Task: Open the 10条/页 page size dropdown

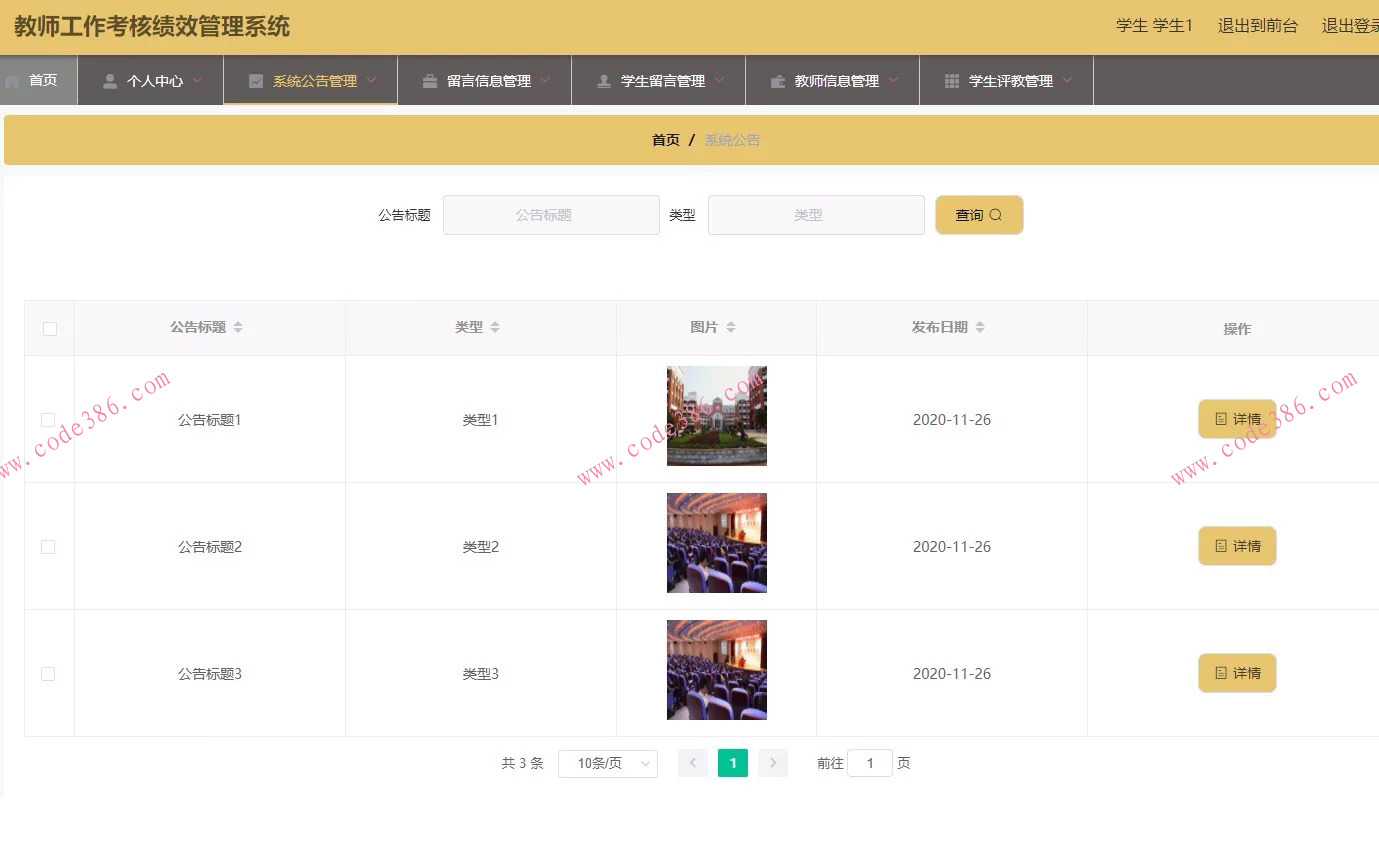Action: pos(607,763)
